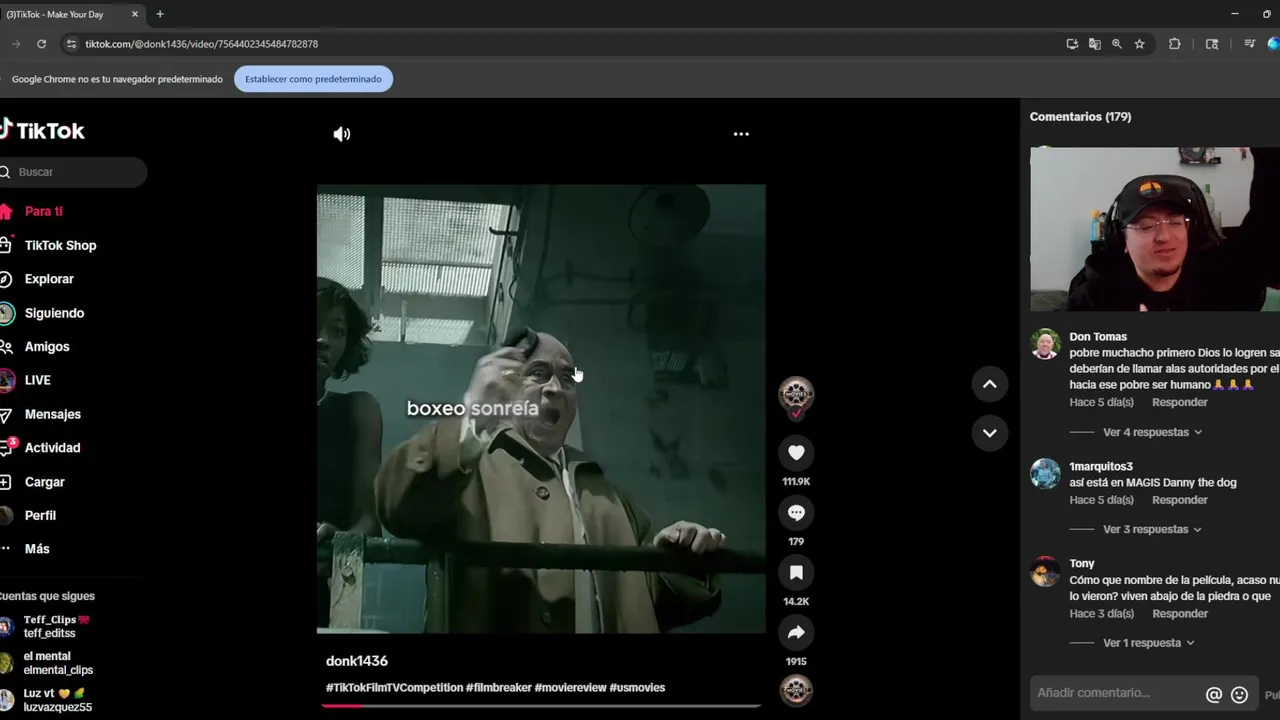Open #TikTokFilmTVCompetition hashtag
This screenshot has width=1280, height=720.
(394, 688)
